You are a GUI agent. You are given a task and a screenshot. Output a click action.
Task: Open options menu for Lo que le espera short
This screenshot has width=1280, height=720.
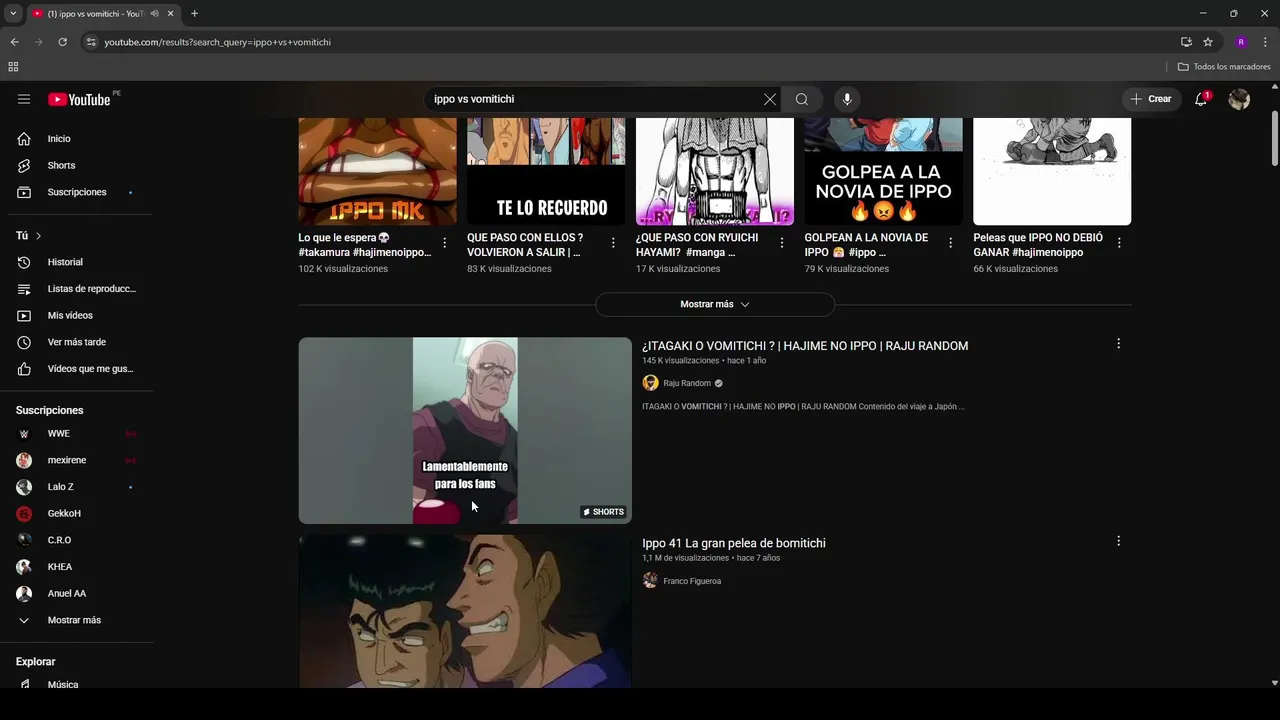(x=444, y=243)
